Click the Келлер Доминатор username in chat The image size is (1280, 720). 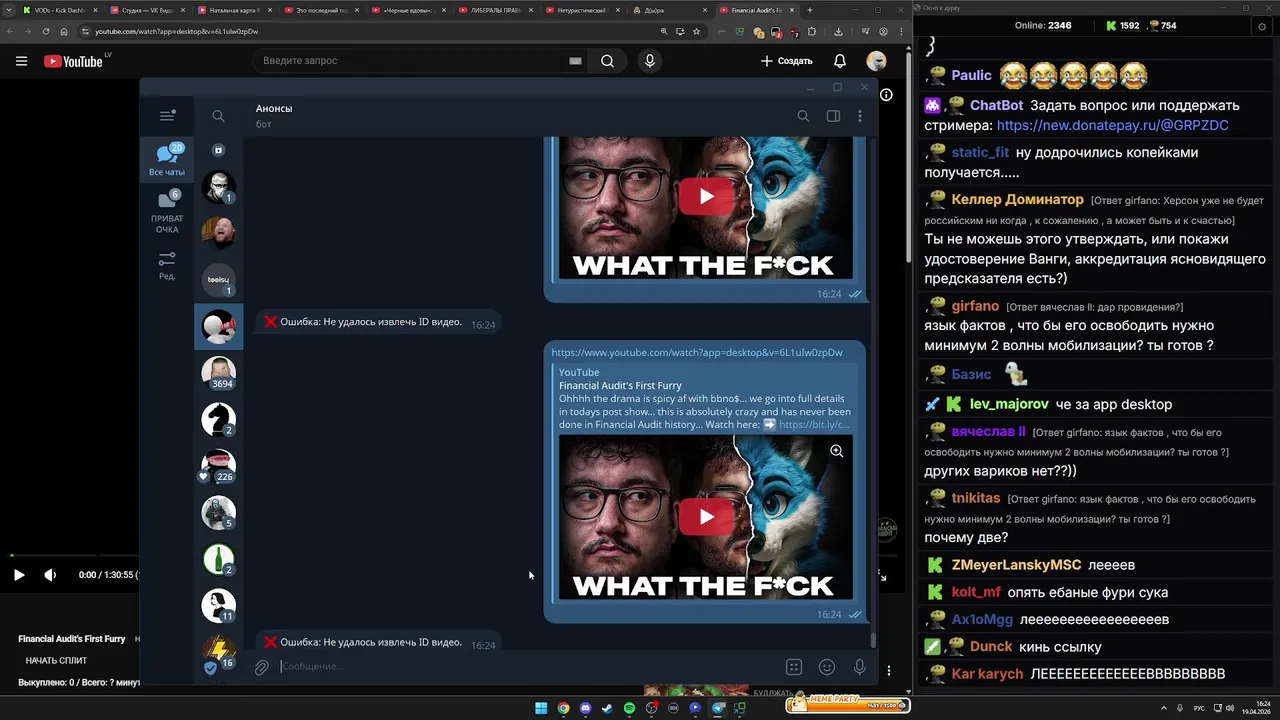click(x=1017, y=199)
